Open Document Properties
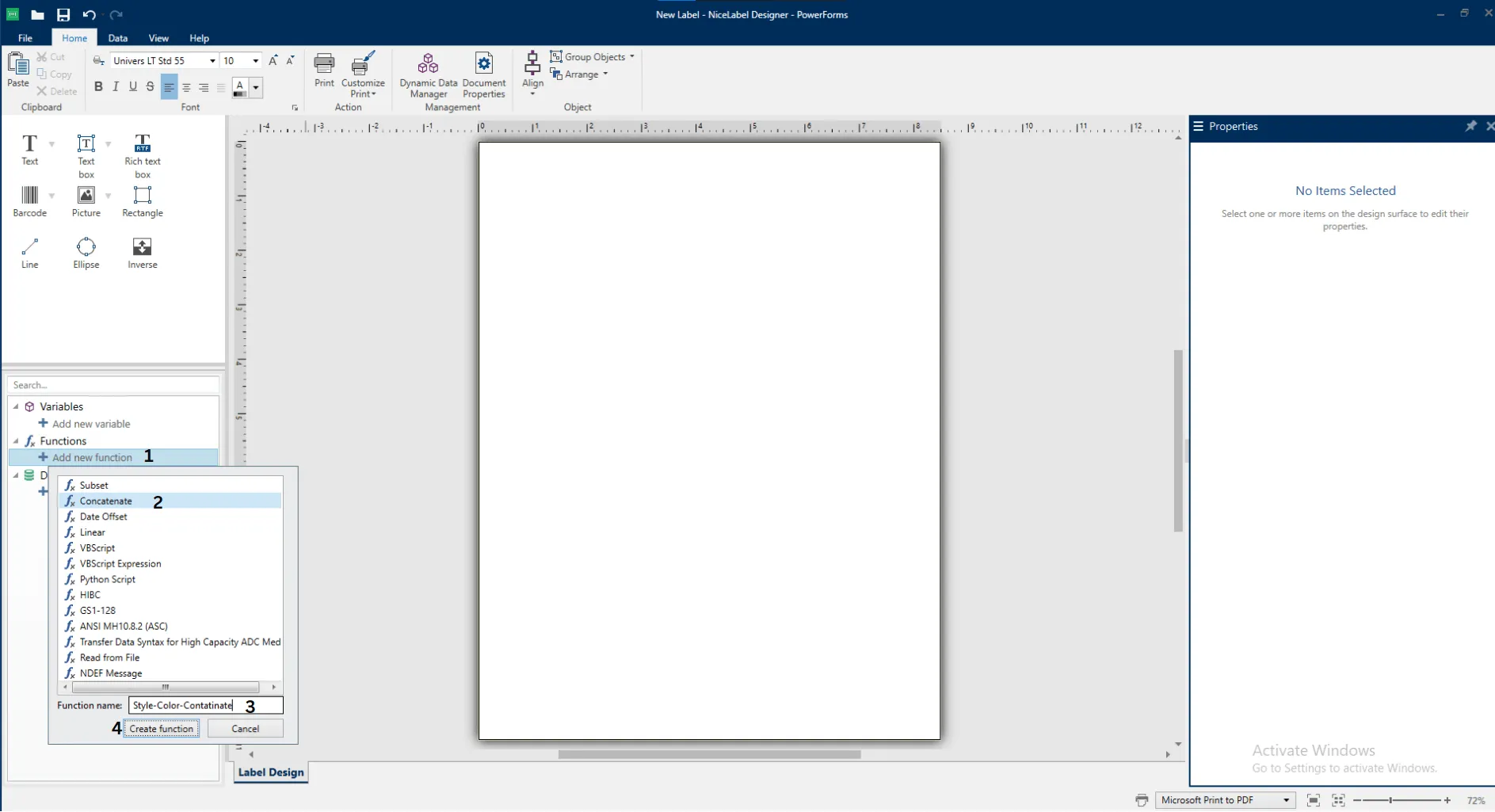This screenshot has width=1495, height=812. click(x=483, y=73)
